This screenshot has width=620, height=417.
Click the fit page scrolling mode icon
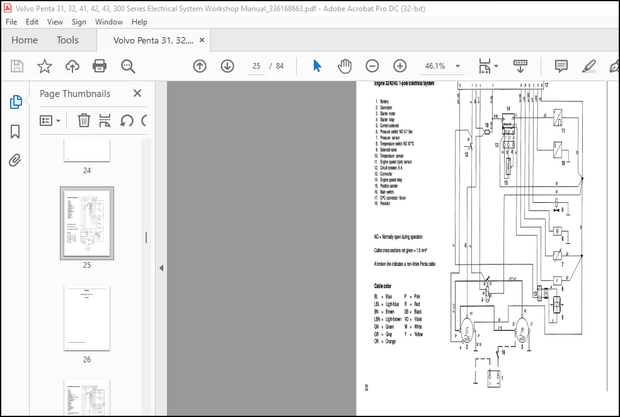[x=485, y=66]
